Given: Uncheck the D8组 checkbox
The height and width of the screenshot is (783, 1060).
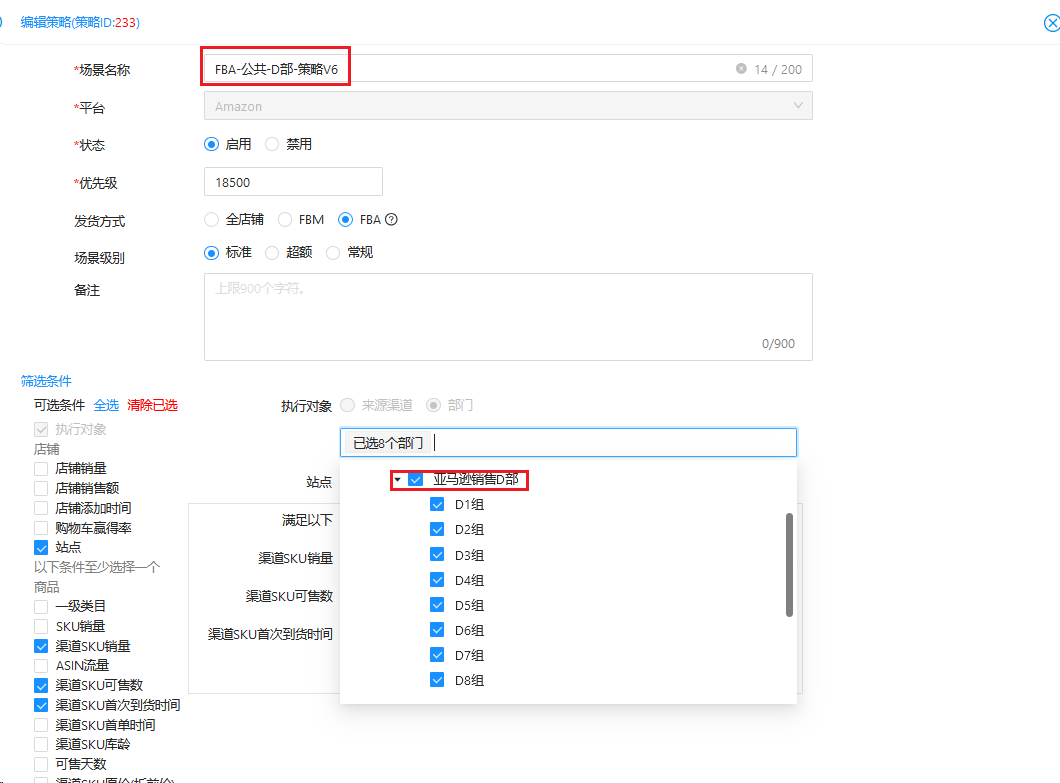Looking at the screenshot, I should click(437, 680).
